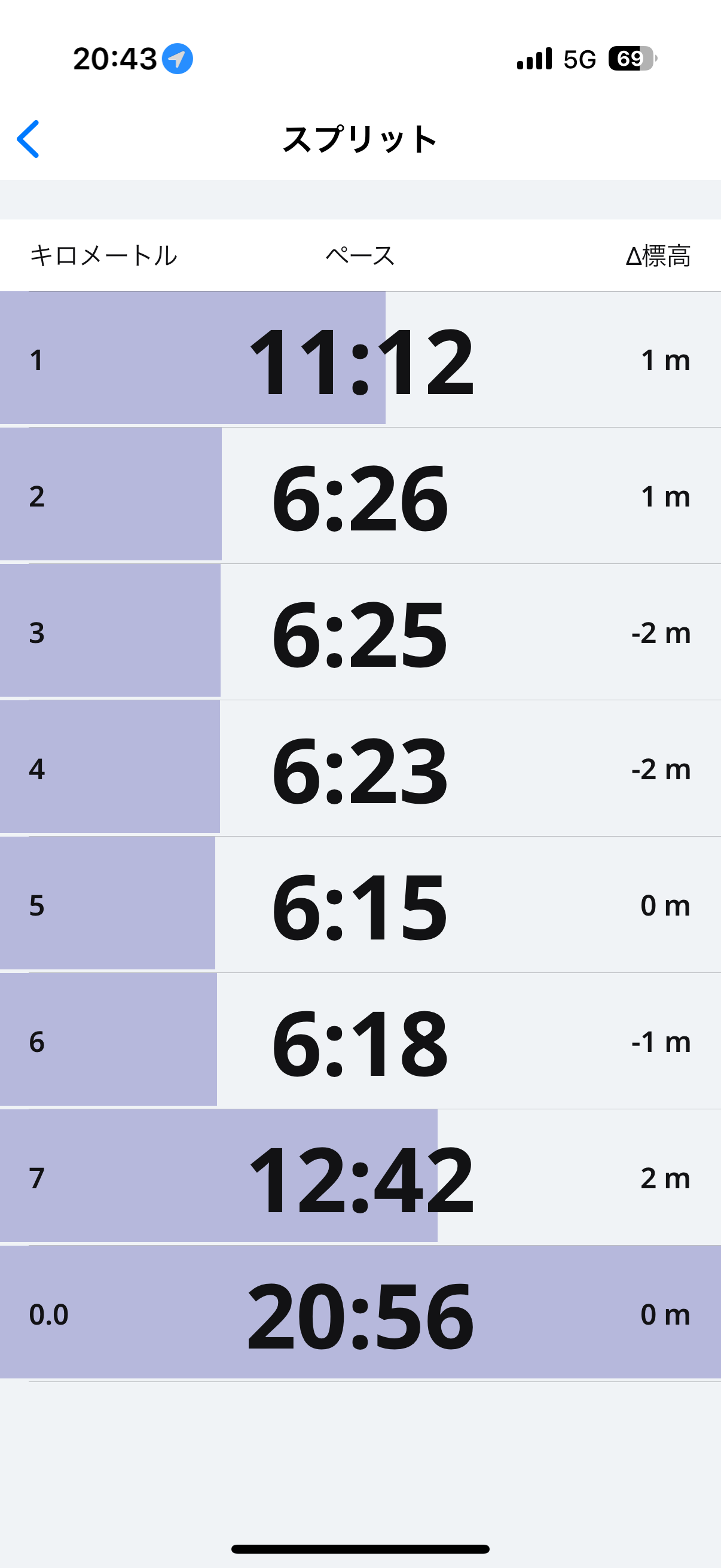
Task: Select the 6:18 pace split row
Action: 360,1042
